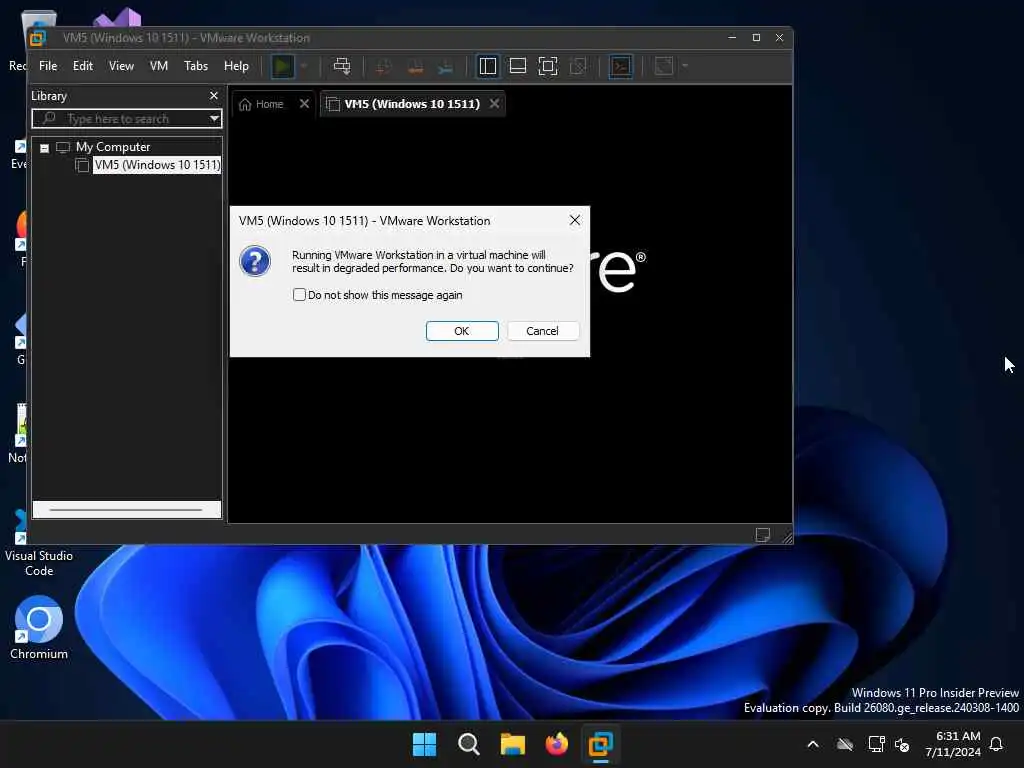Click Enter Full Screen Mode toolbar icon

(x=548, y=66)
